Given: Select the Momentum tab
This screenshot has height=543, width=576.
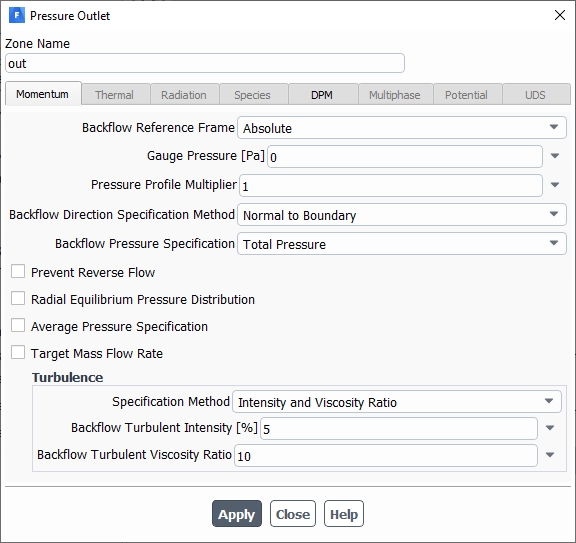Looking at the screenshot, I should pos(43,94).
